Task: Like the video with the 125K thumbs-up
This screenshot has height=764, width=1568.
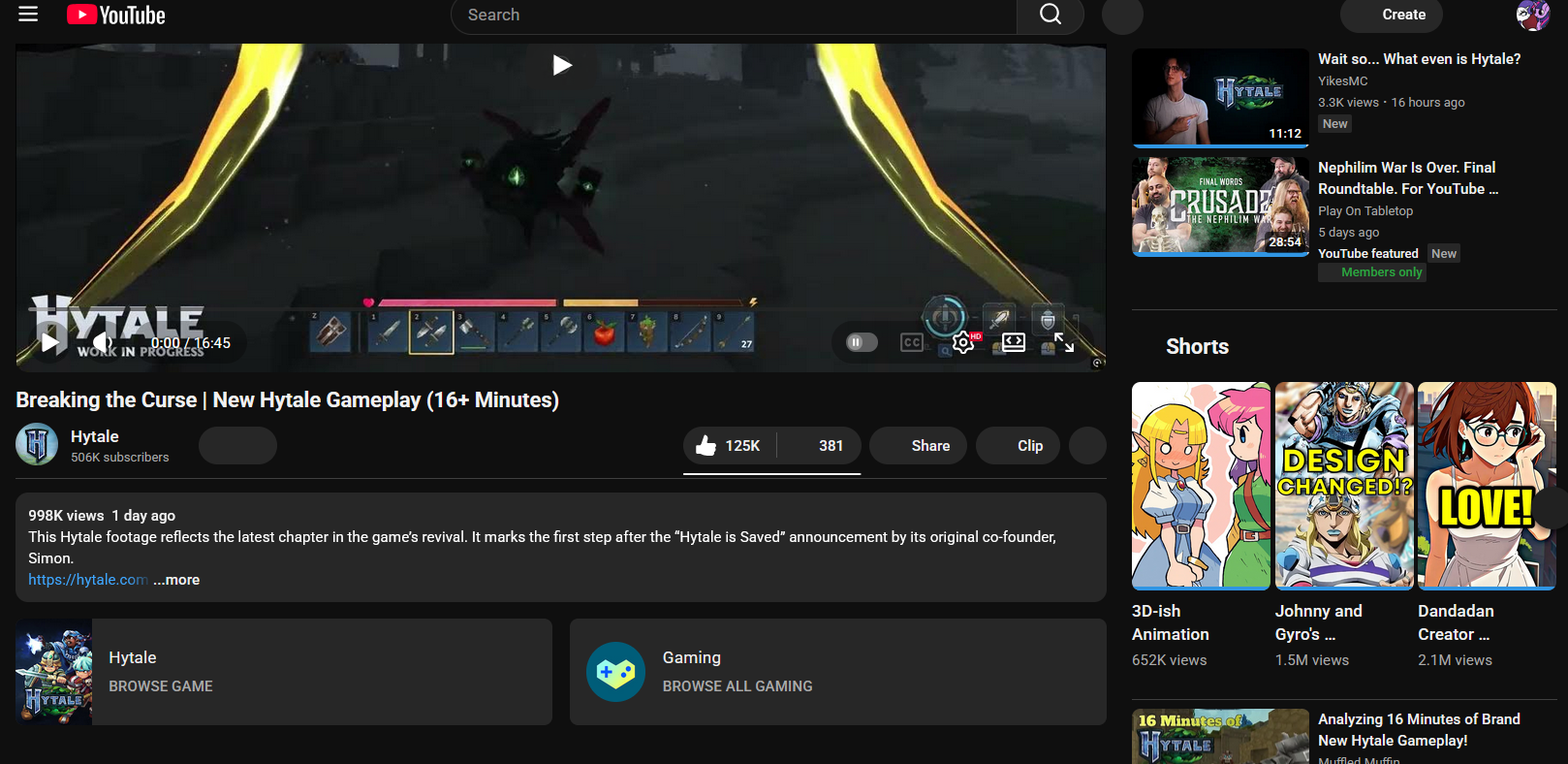Action: [x=730, y=446]
